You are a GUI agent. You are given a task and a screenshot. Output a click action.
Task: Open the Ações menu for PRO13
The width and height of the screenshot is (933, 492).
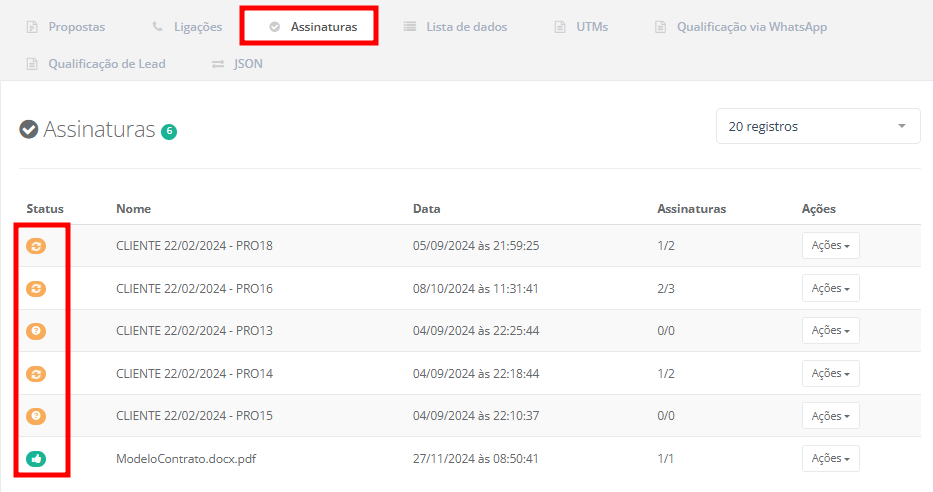pyautogui.click(x=830, y=331)
